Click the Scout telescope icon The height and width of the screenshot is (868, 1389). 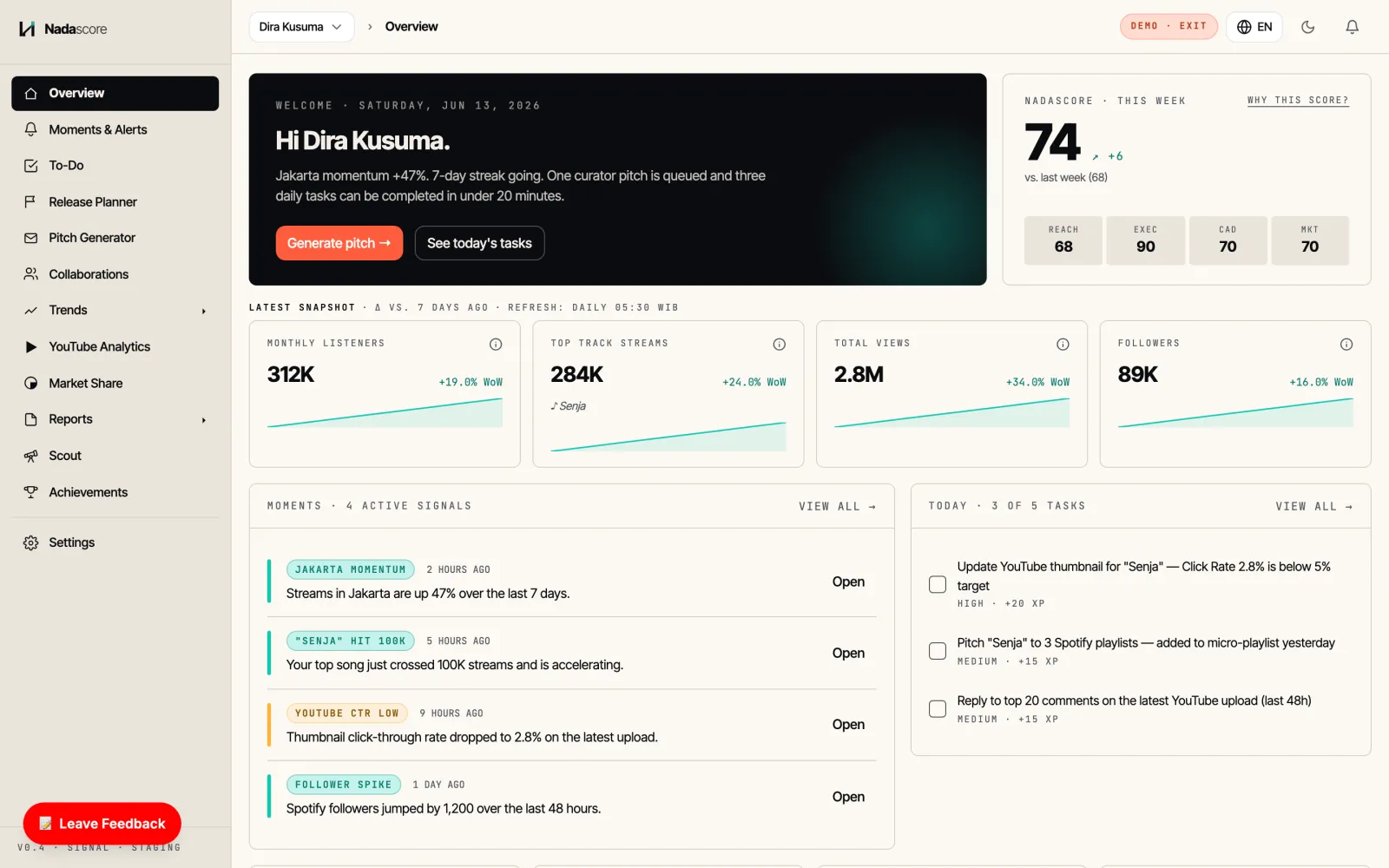click(x=31, y=456)
